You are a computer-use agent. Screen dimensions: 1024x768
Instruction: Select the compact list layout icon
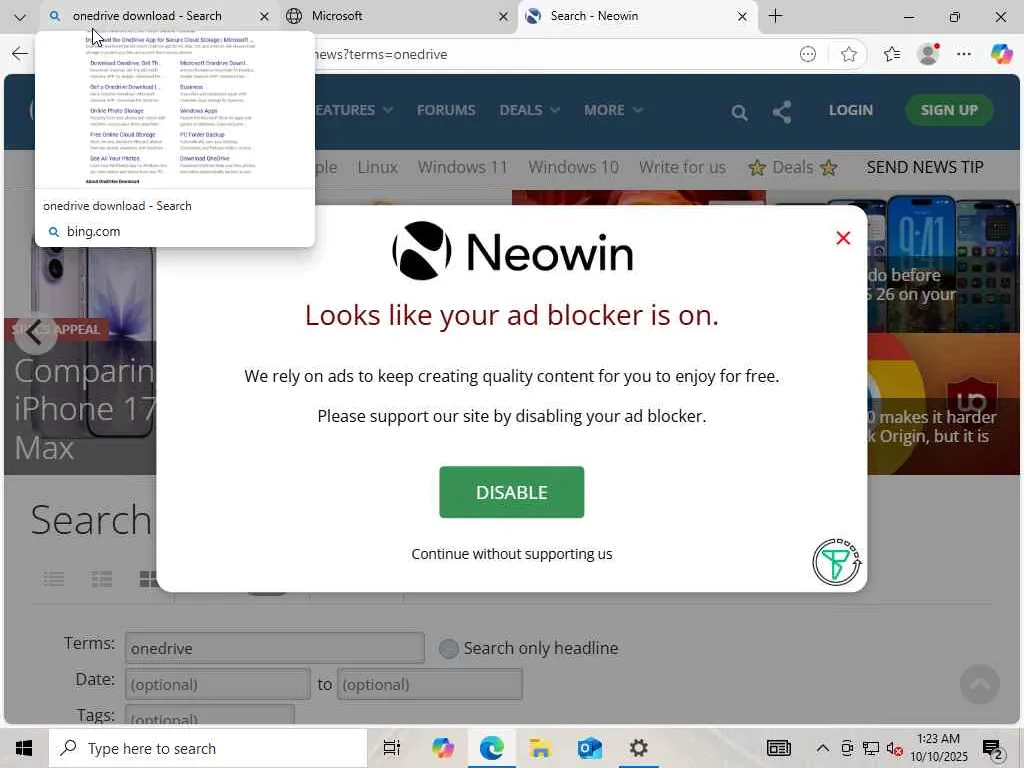click(x=102, y=579)
